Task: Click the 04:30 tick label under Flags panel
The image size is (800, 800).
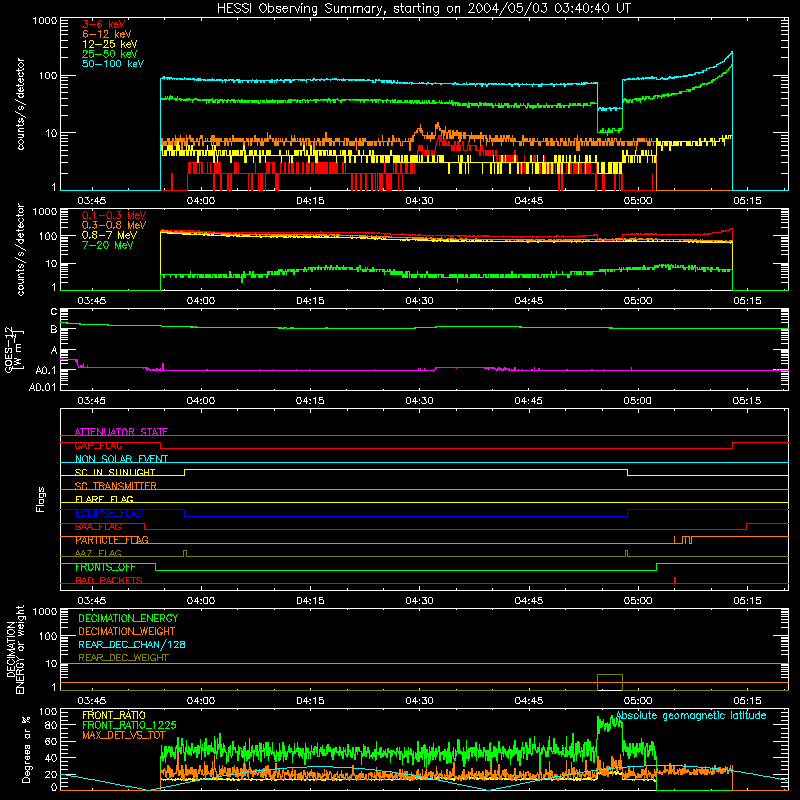Action: pos(419,601)
